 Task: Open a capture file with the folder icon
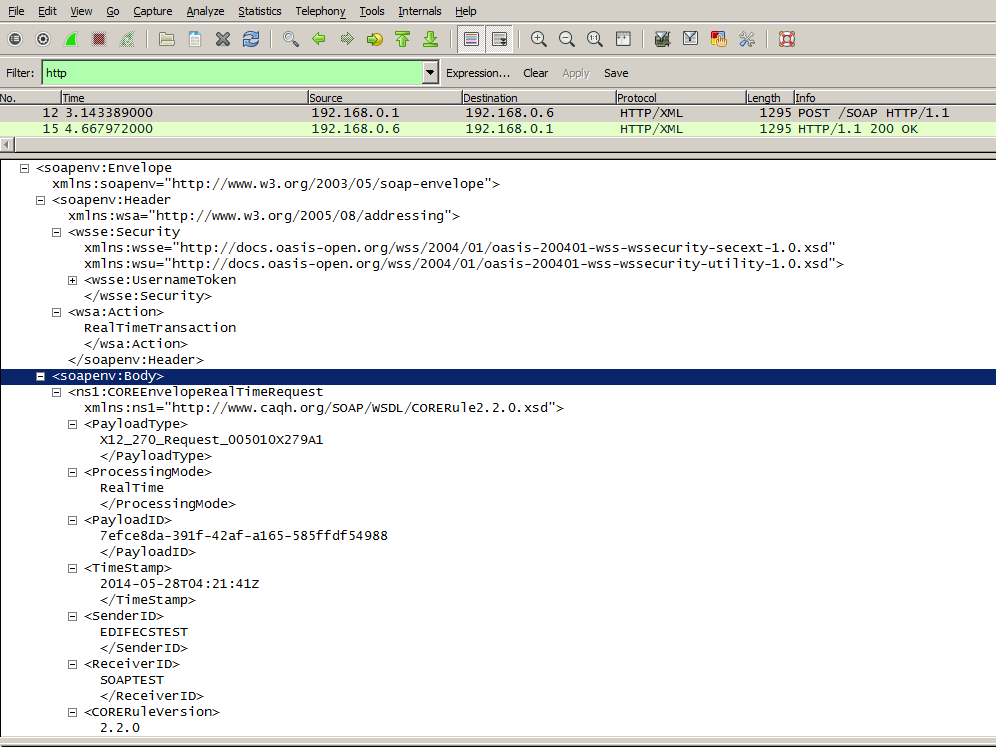pos(167,39)
